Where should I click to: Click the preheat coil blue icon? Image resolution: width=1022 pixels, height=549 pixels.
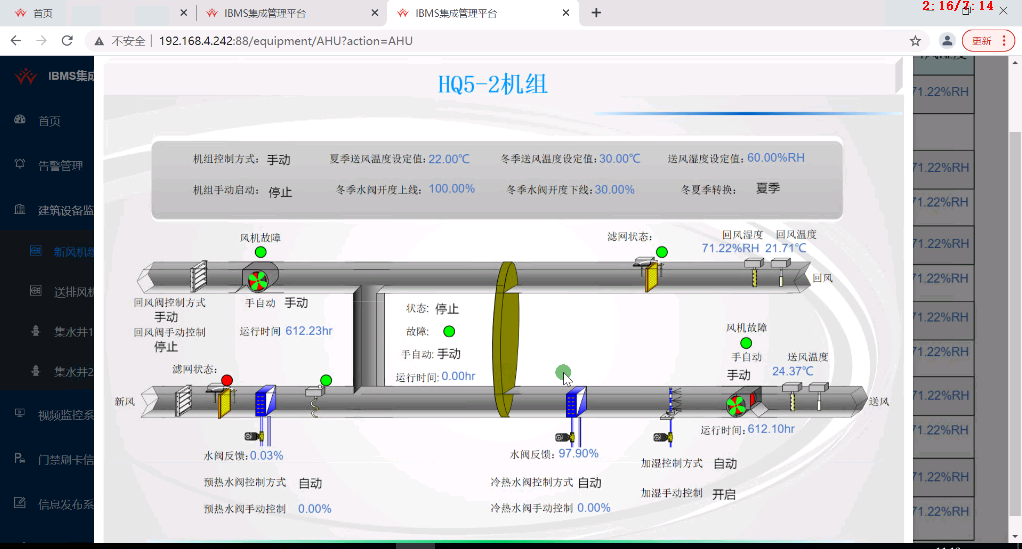coord(265,400)
